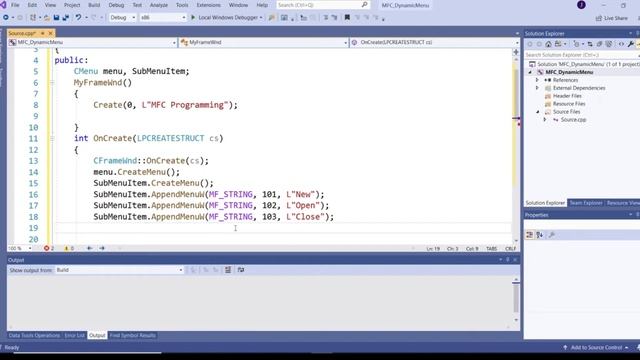Expand the Source.cpp tree item
Screen dimensions: 640x360
545,120
